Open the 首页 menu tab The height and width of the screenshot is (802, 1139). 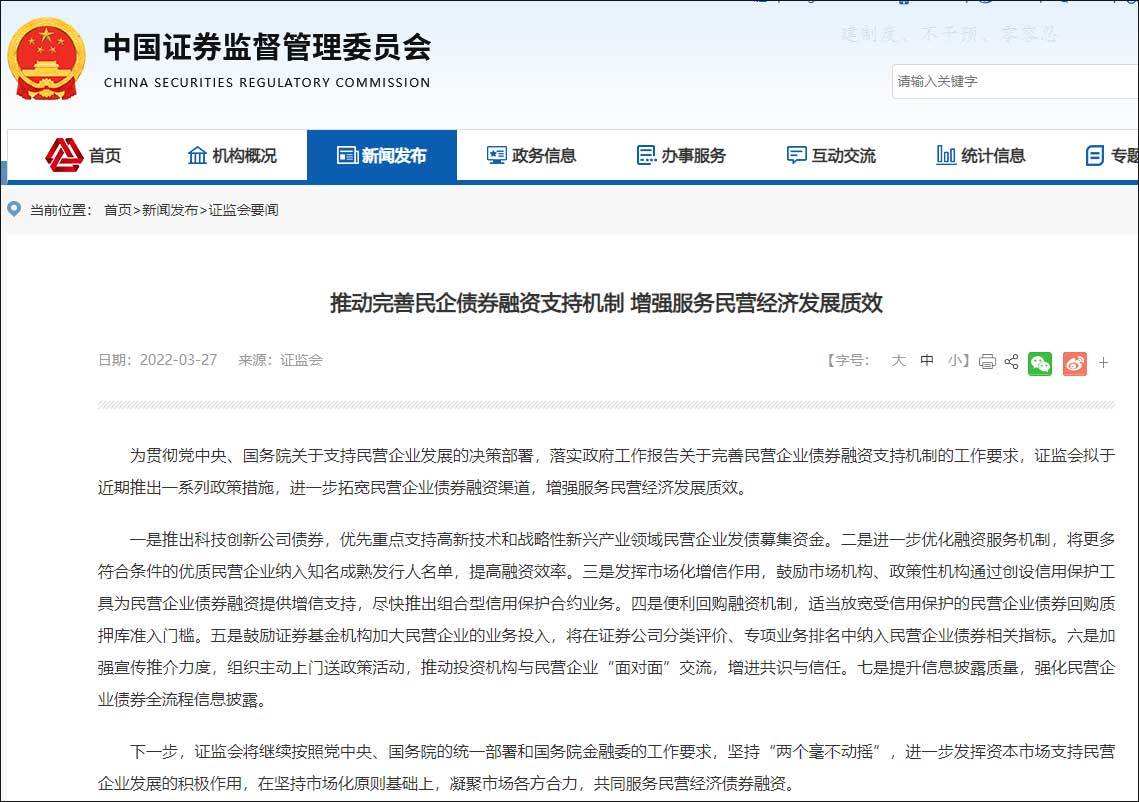[x=83, y=155]
